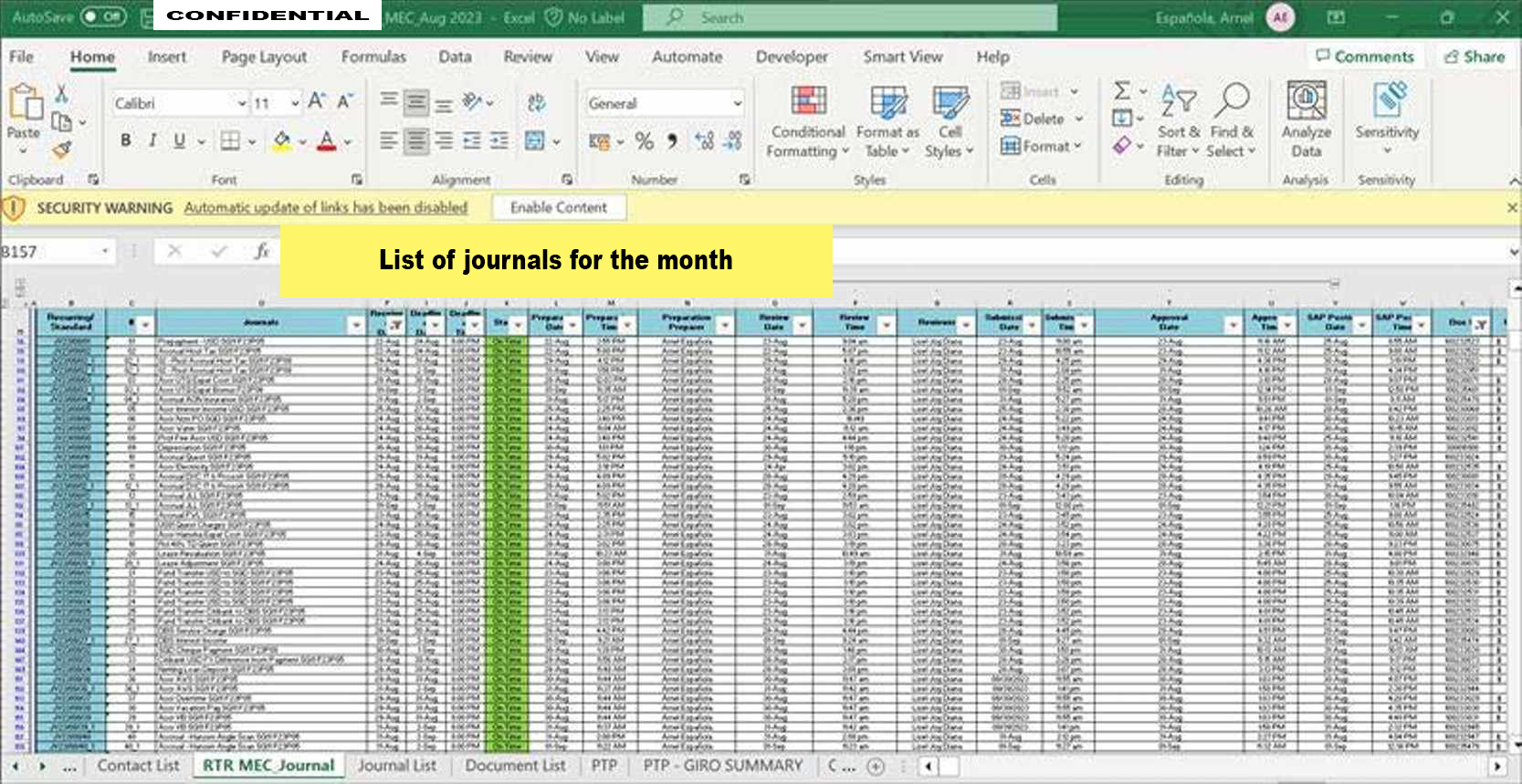The height and width of the screenshot is (784, 1522).
Task: Open the Format cells dropdown
Action: [x=1041, y=145]
